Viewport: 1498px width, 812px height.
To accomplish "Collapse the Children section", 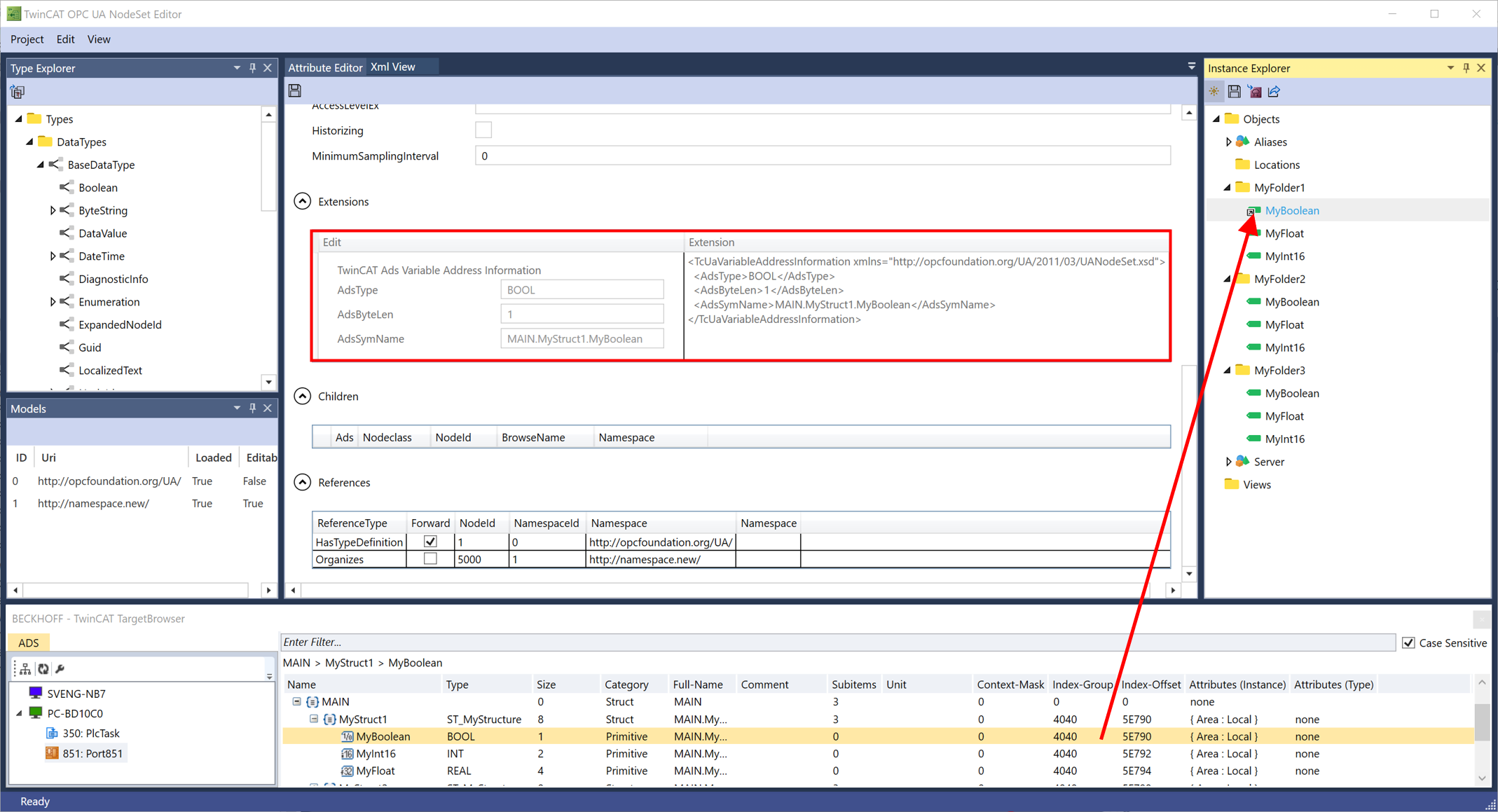I will [303, 397].
